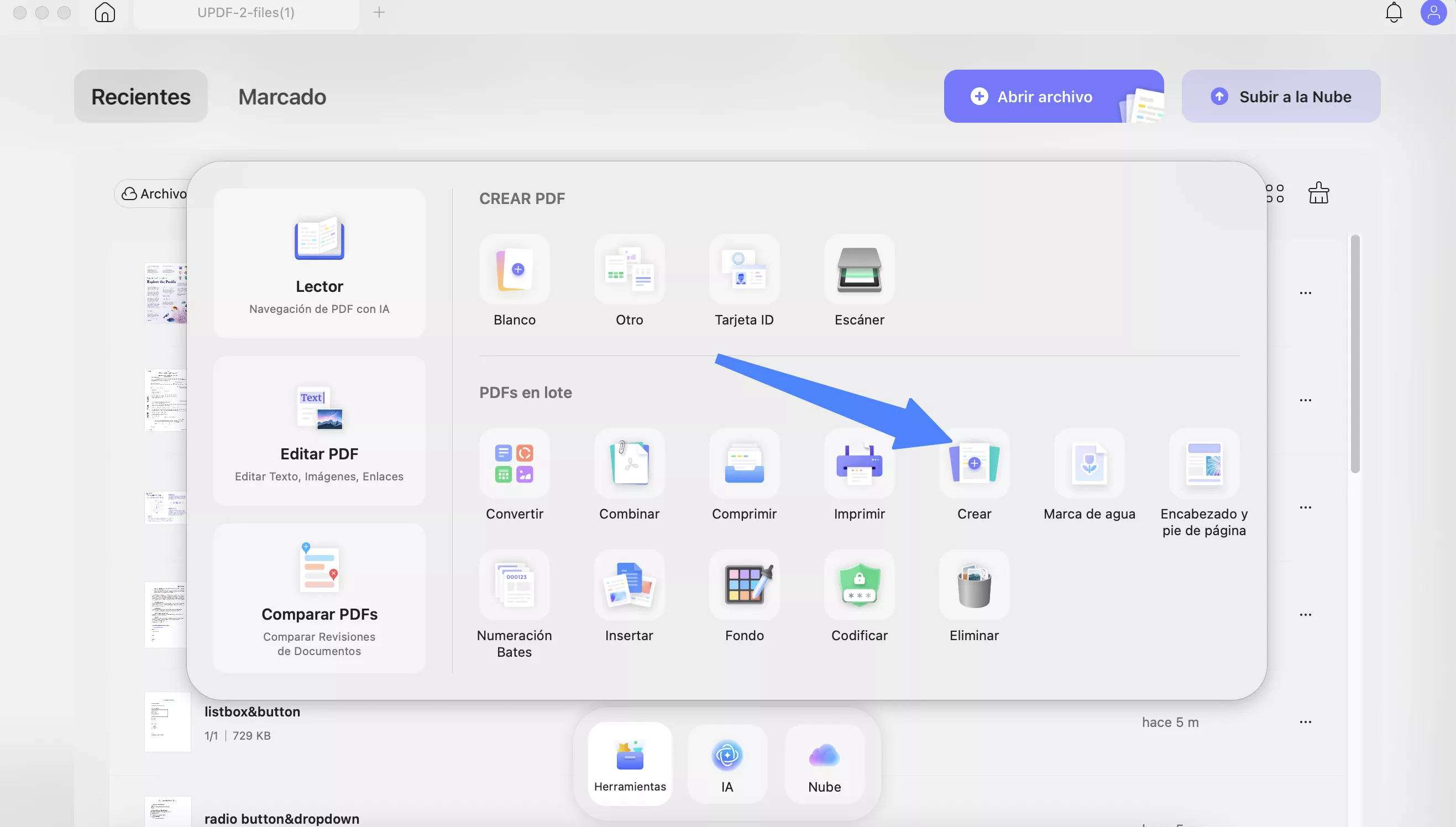This screenshot has height=827, width=1456.
Task: Open Codificar batch encryption tool
Action: coord(859,585)
